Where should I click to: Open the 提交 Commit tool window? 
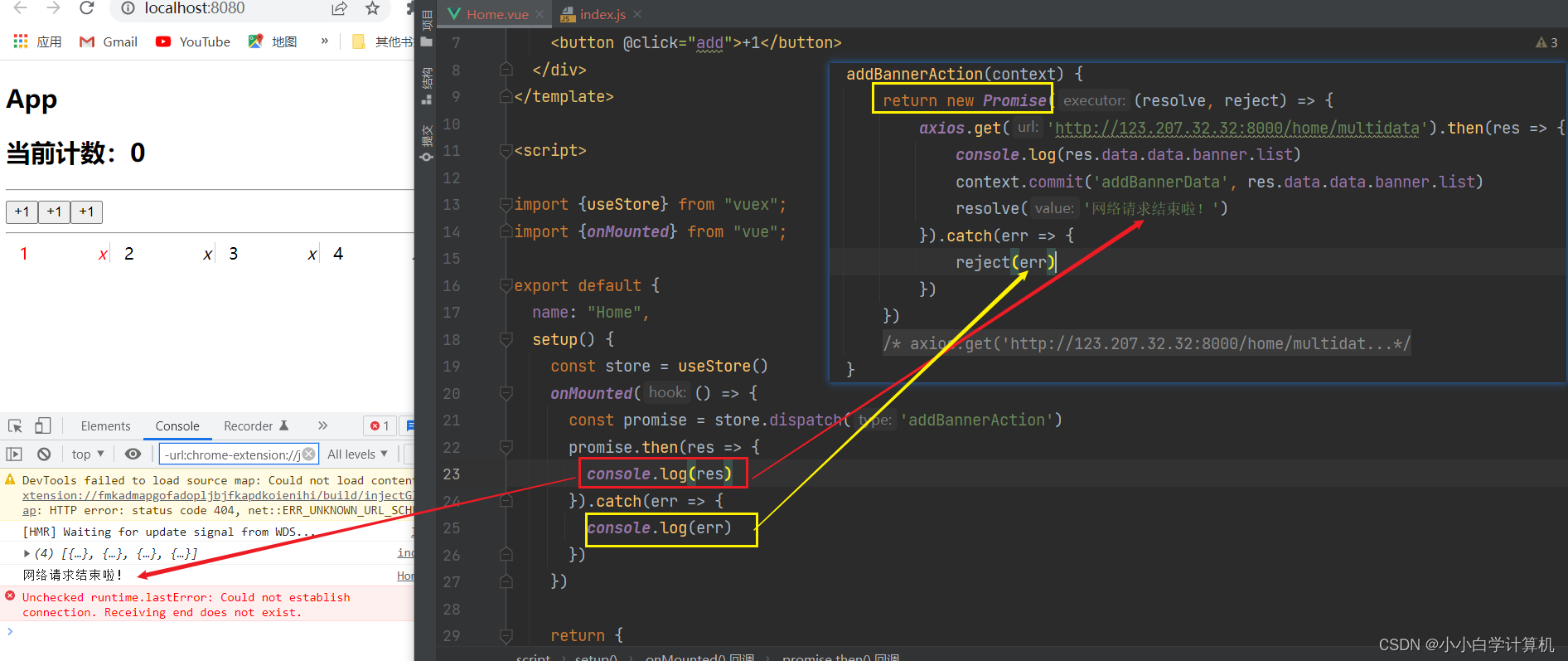tap(427, 143)
